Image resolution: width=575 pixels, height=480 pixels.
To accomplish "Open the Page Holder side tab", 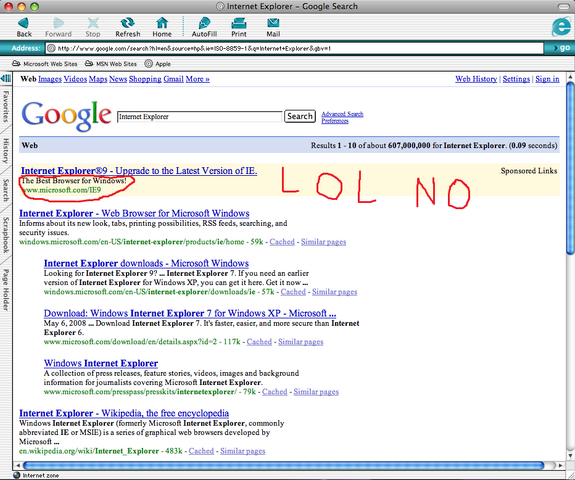I will click(x=6, y=290).
